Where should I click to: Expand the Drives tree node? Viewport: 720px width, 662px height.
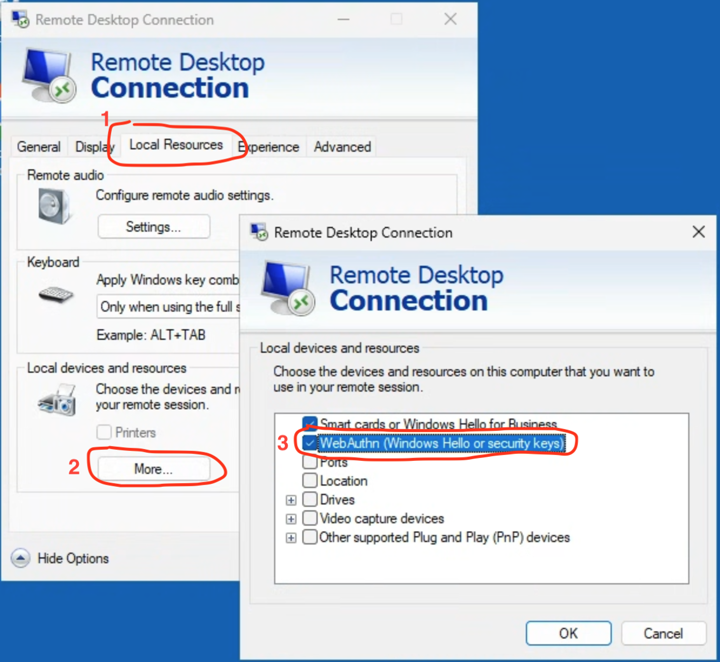pos(291,499)
